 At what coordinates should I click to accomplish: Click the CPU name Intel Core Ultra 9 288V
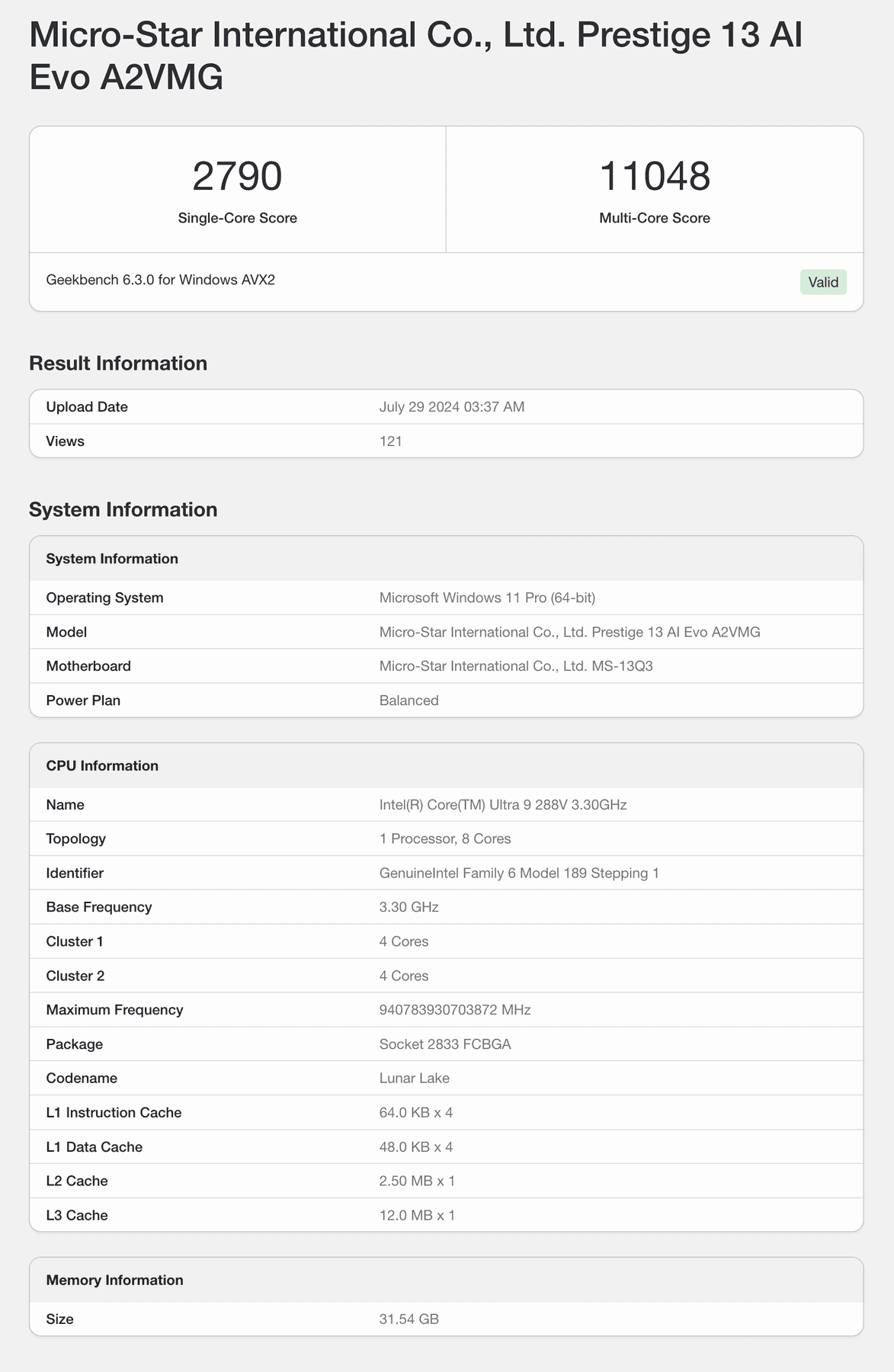pyautogui.click(x=503, y=805)
